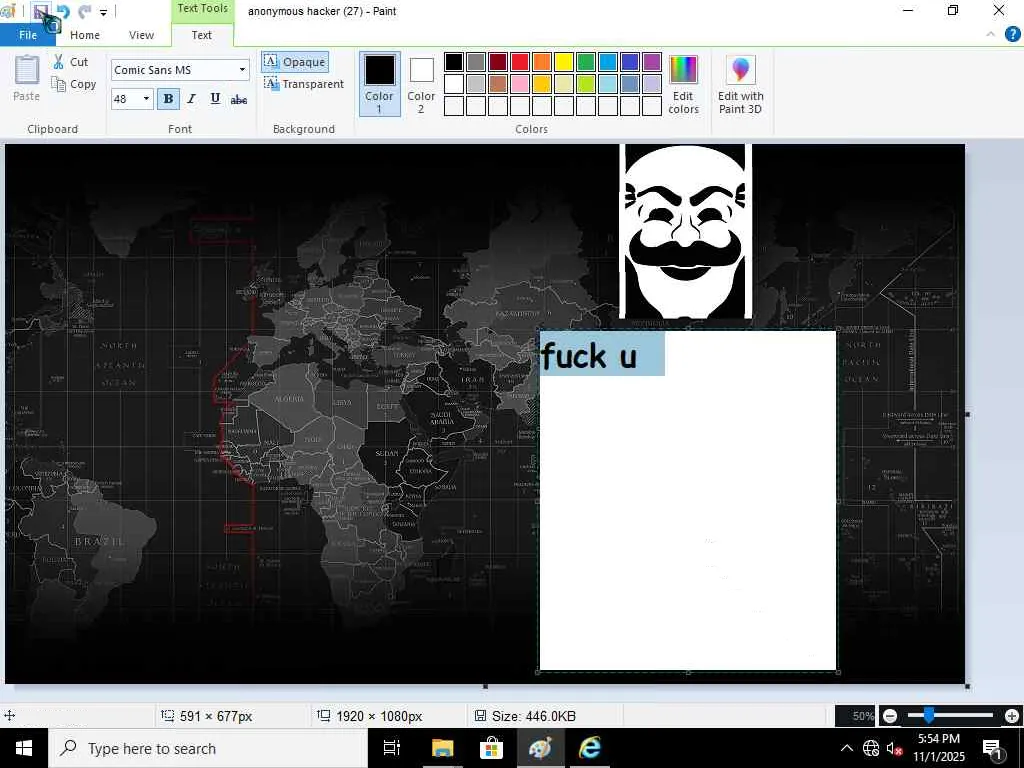The height and width of the screenshot is (768, 1024).
Task: Click the zoom slider handle
Action: click(x=929, y=716)
